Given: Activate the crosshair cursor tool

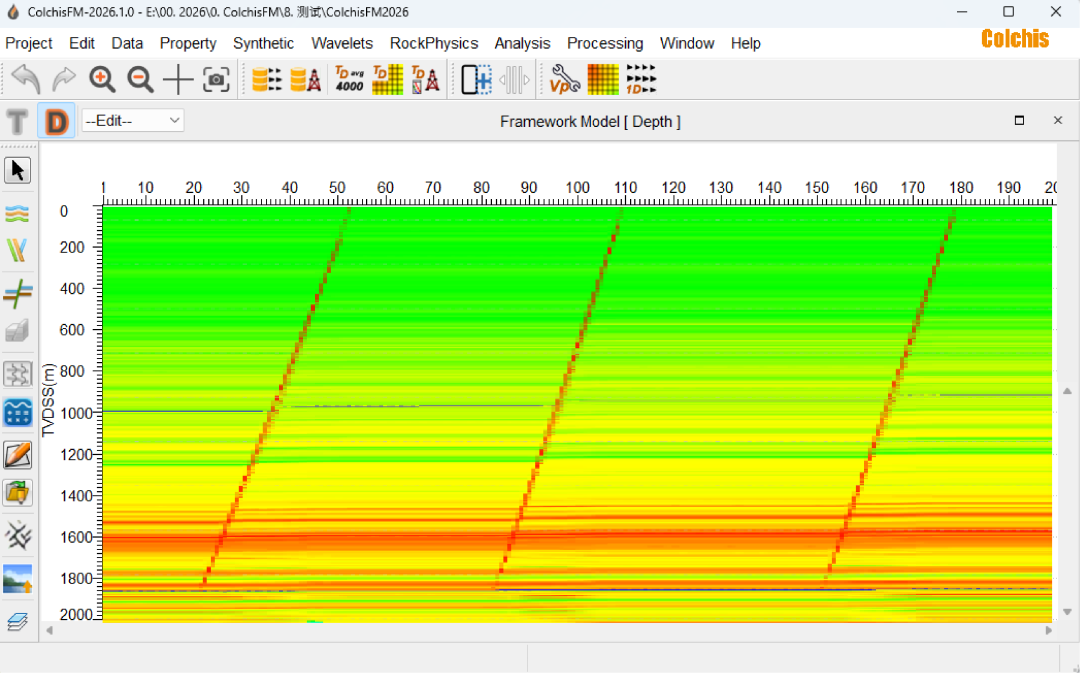Looking at the screenshot, I should (178, 80).
